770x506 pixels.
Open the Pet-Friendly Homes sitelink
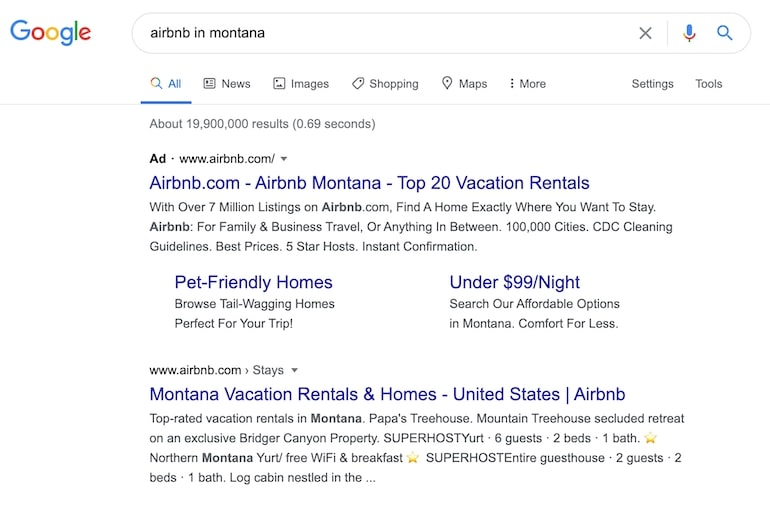tap(253, 282)
